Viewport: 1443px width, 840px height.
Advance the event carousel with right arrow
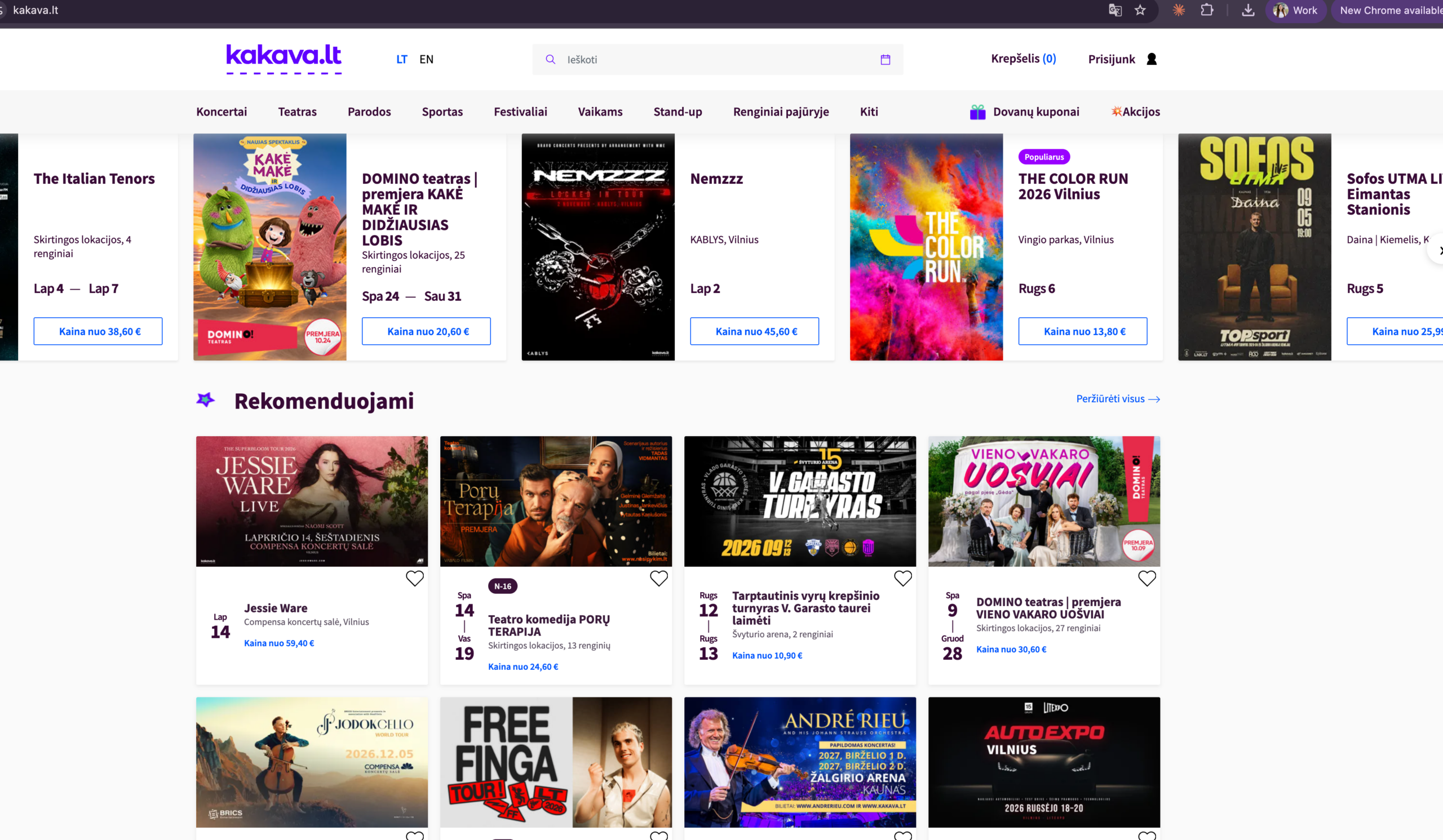pos(1437,251)
